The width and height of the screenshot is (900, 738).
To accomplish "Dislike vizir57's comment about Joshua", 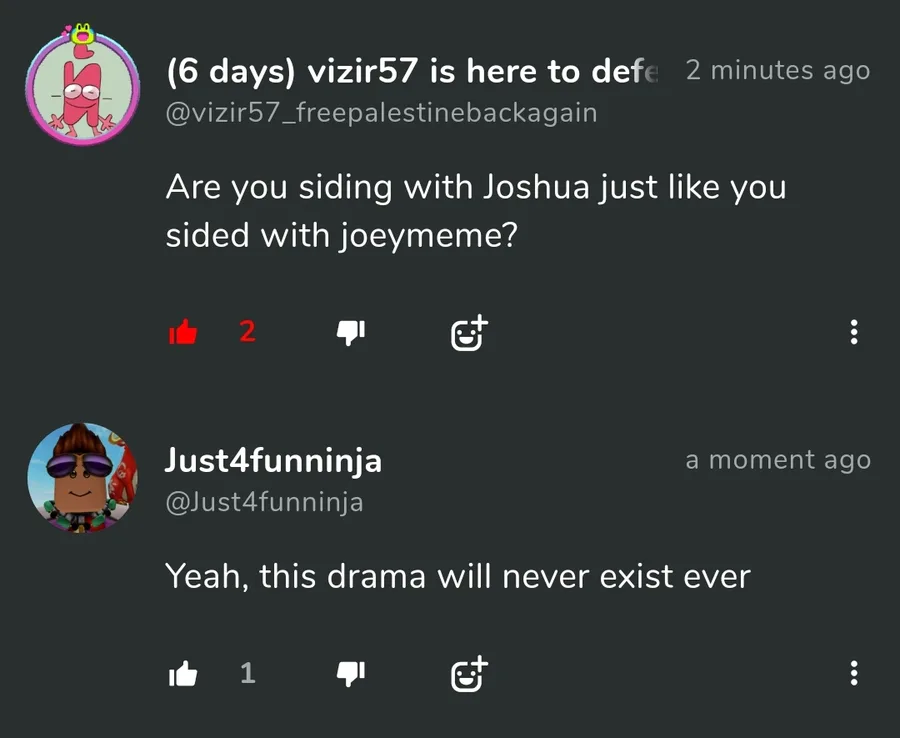I will point(351,333).
